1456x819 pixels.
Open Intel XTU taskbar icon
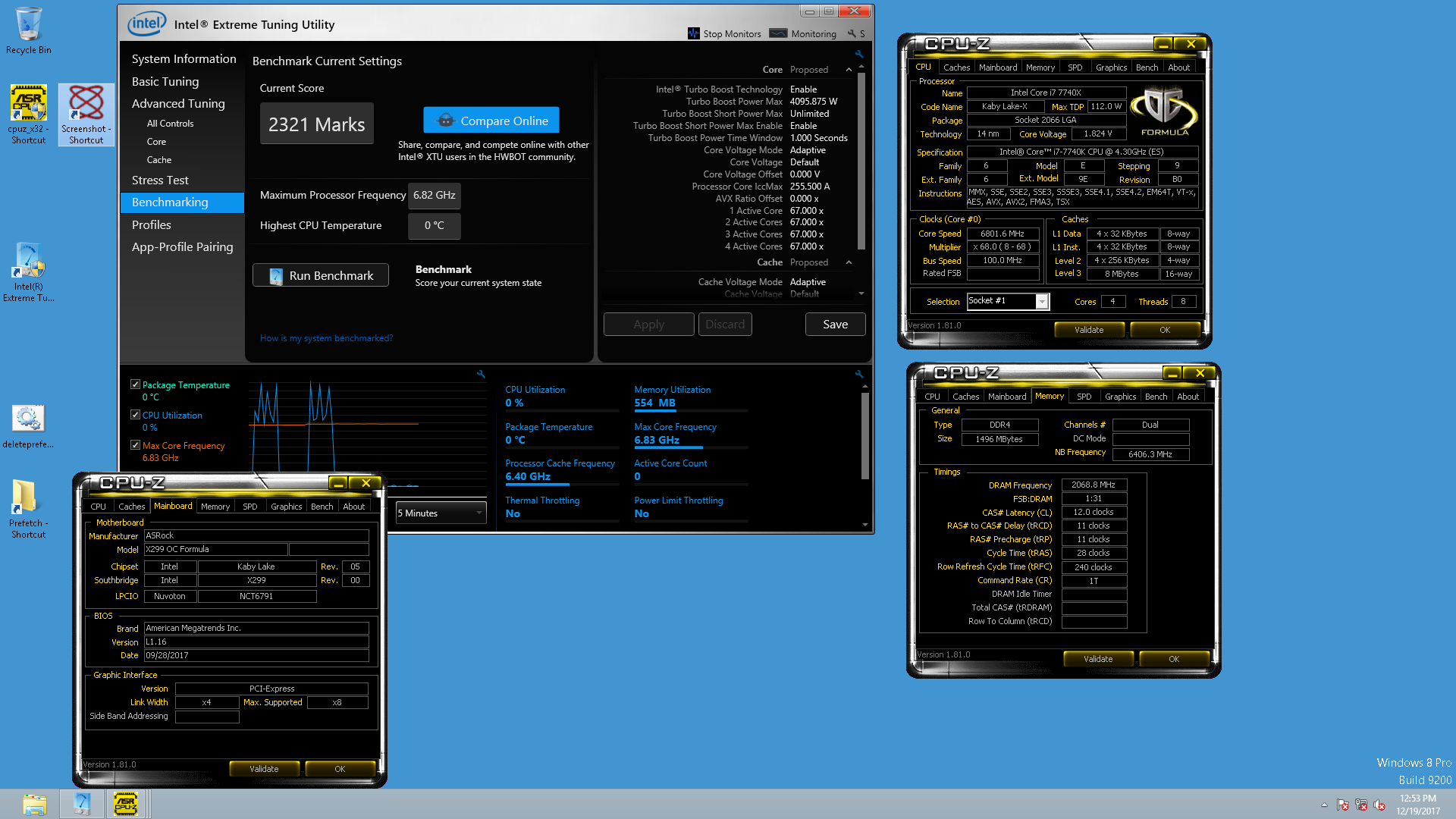coord(82,804)
